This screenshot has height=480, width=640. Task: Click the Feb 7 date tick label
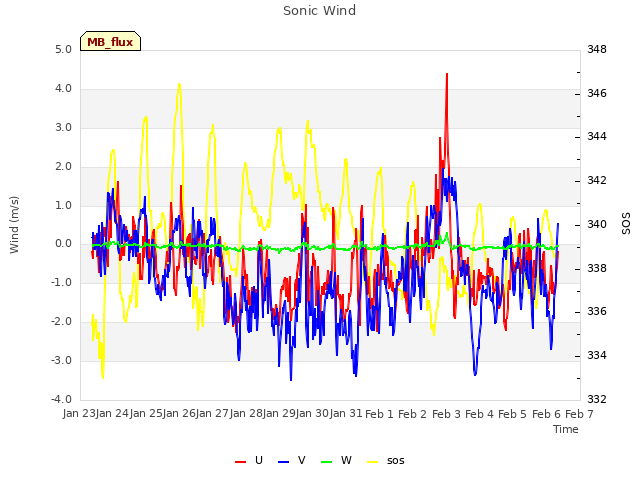pos(580,414)
